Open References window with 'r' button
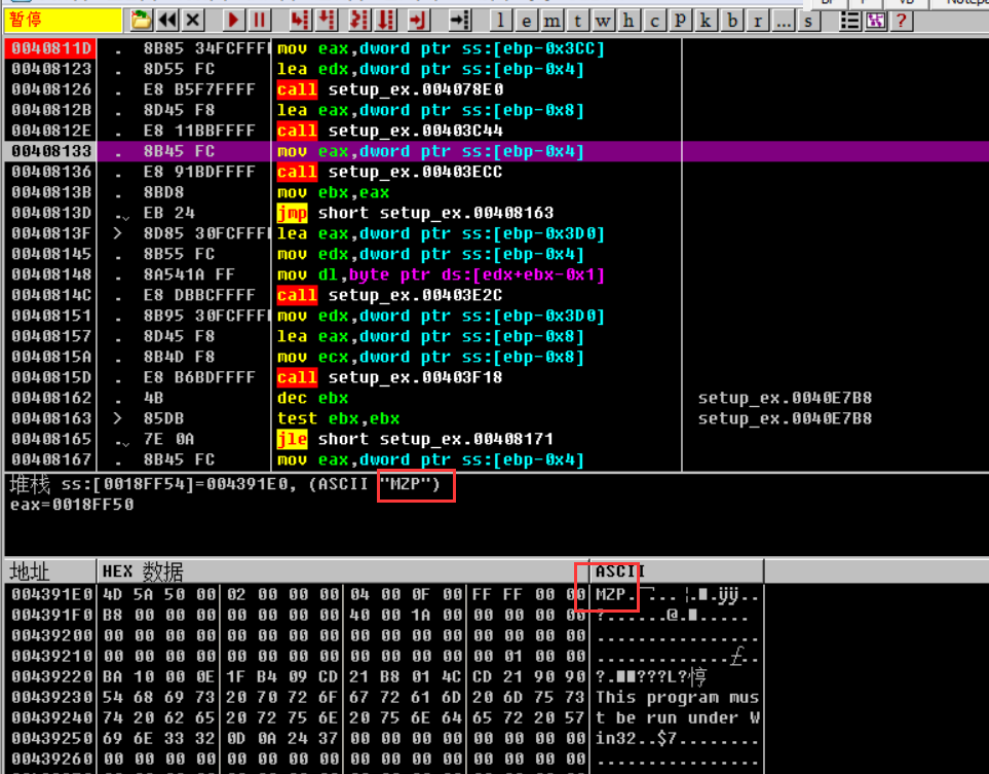The image size is (989, 774). click(x=758, y=21)
